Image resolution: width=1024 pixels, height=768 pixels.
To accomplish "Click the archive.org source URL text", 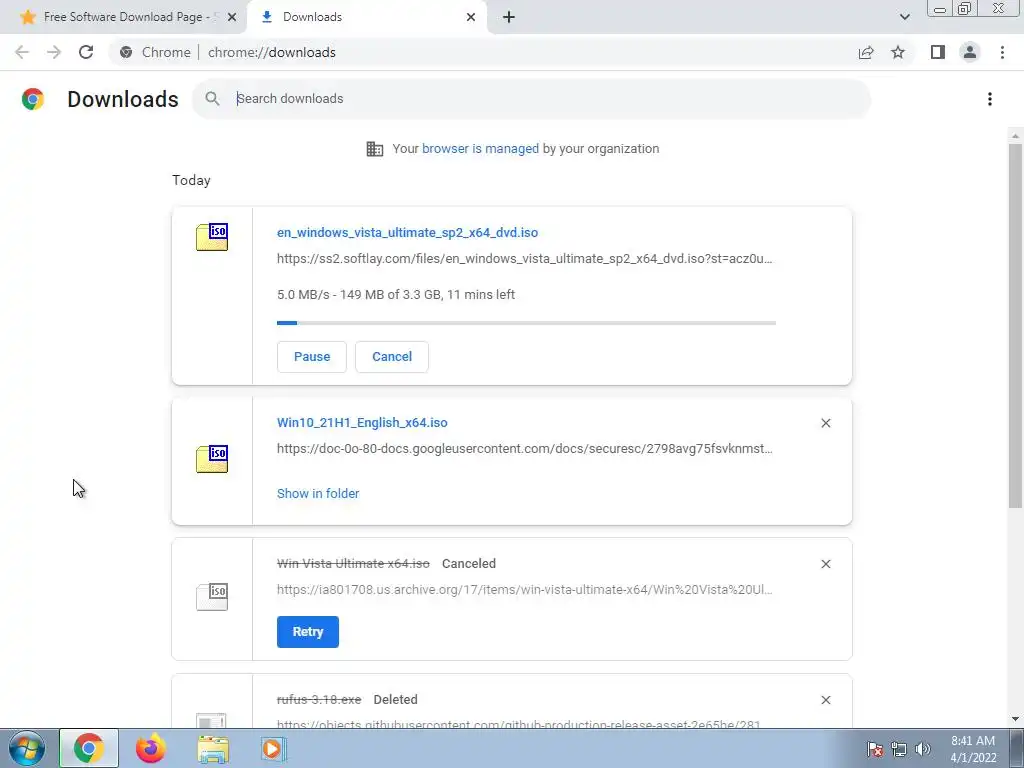I will coord(524,590).
